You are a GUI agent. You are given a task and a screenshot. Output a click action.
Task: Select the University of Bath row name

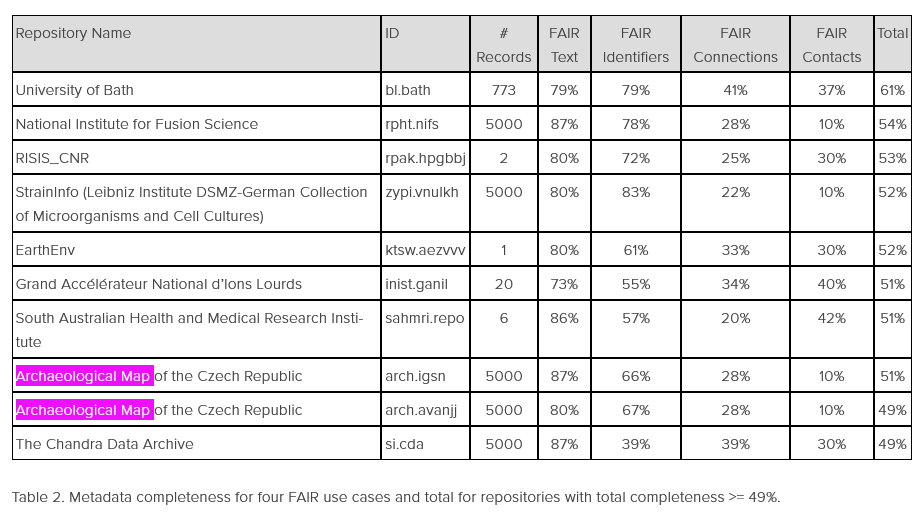coord(75,90)
